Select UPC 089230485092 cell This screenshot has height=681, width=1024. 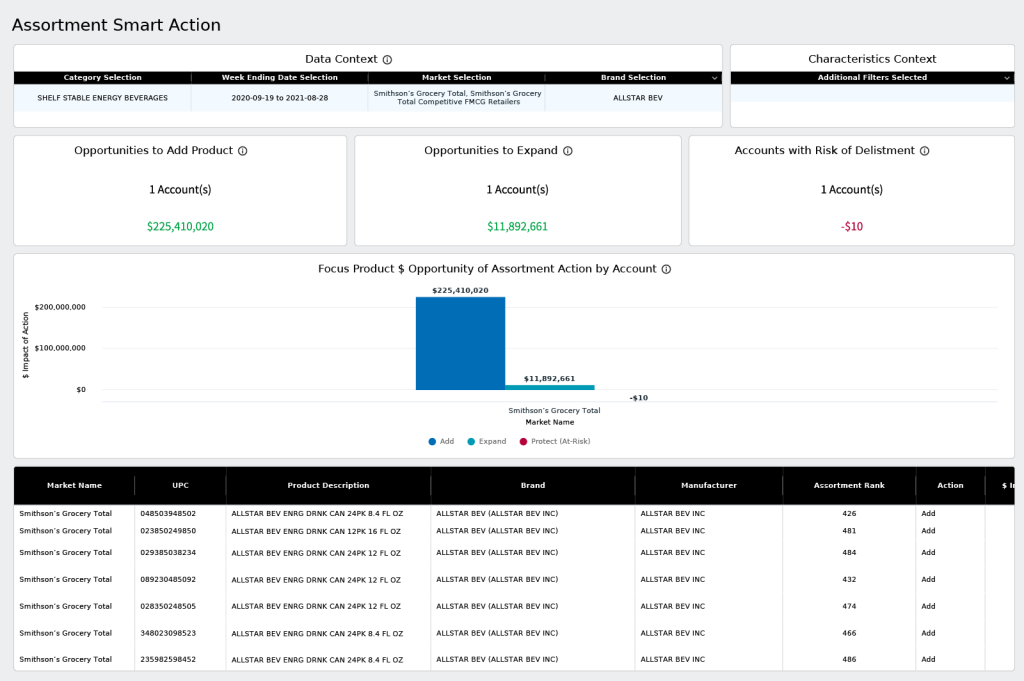click(x=168, y=579)
